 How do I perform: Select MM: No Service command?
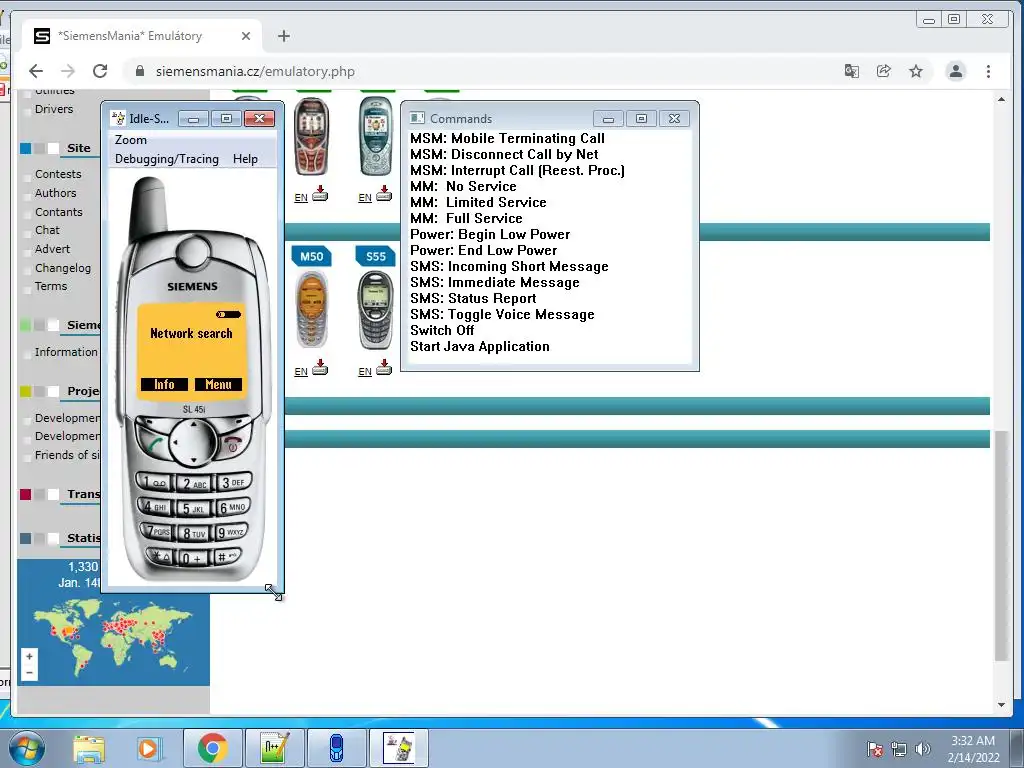(x=463, y=187)
